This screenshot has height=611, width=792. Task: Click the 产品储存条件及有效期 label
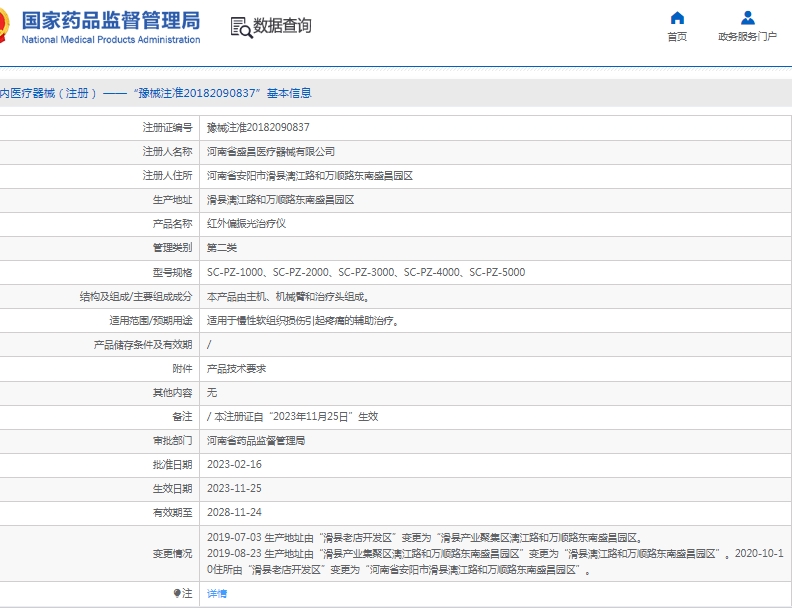pos(143,344)
